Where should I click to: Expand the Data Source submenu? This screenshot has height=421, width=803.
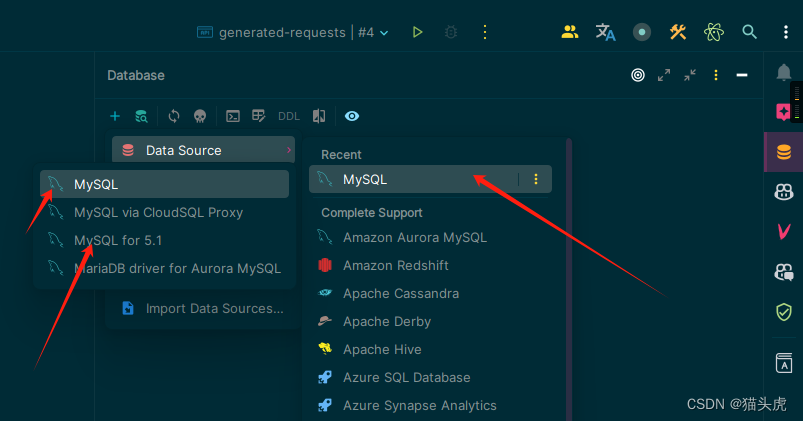point(203,150)
